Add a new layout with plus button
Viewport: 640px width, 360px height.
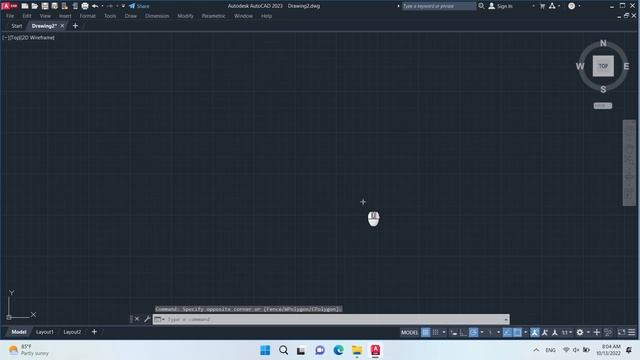point(94,332)
